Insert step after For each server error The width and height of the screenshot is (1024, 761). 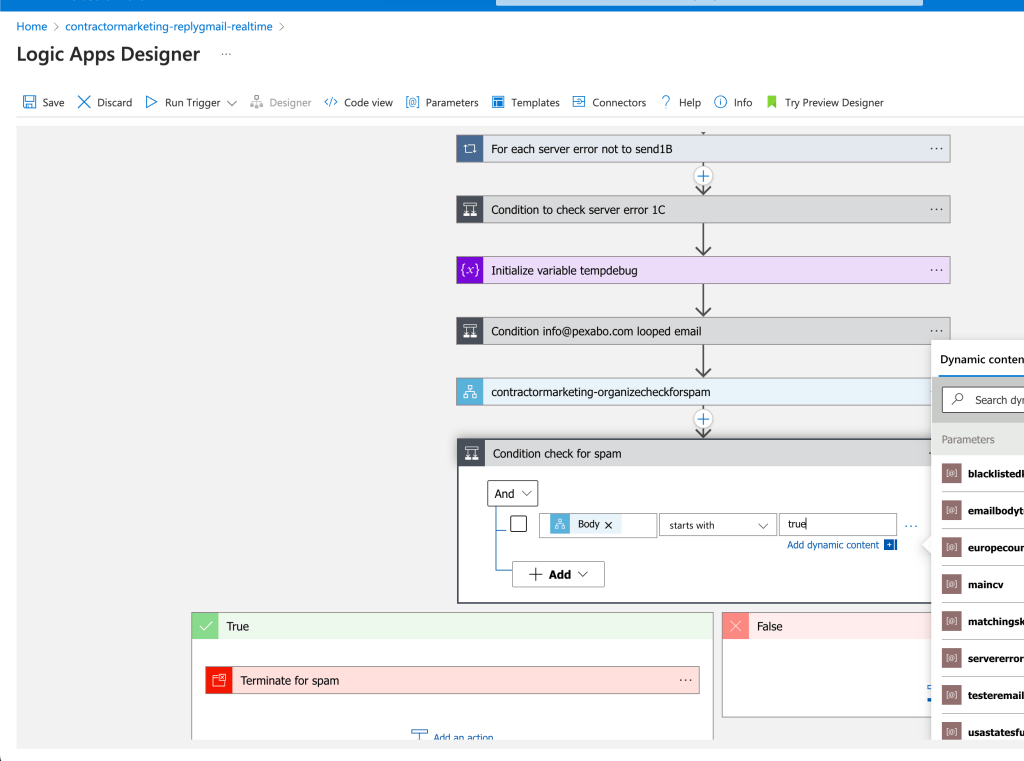tap(703, 176)
